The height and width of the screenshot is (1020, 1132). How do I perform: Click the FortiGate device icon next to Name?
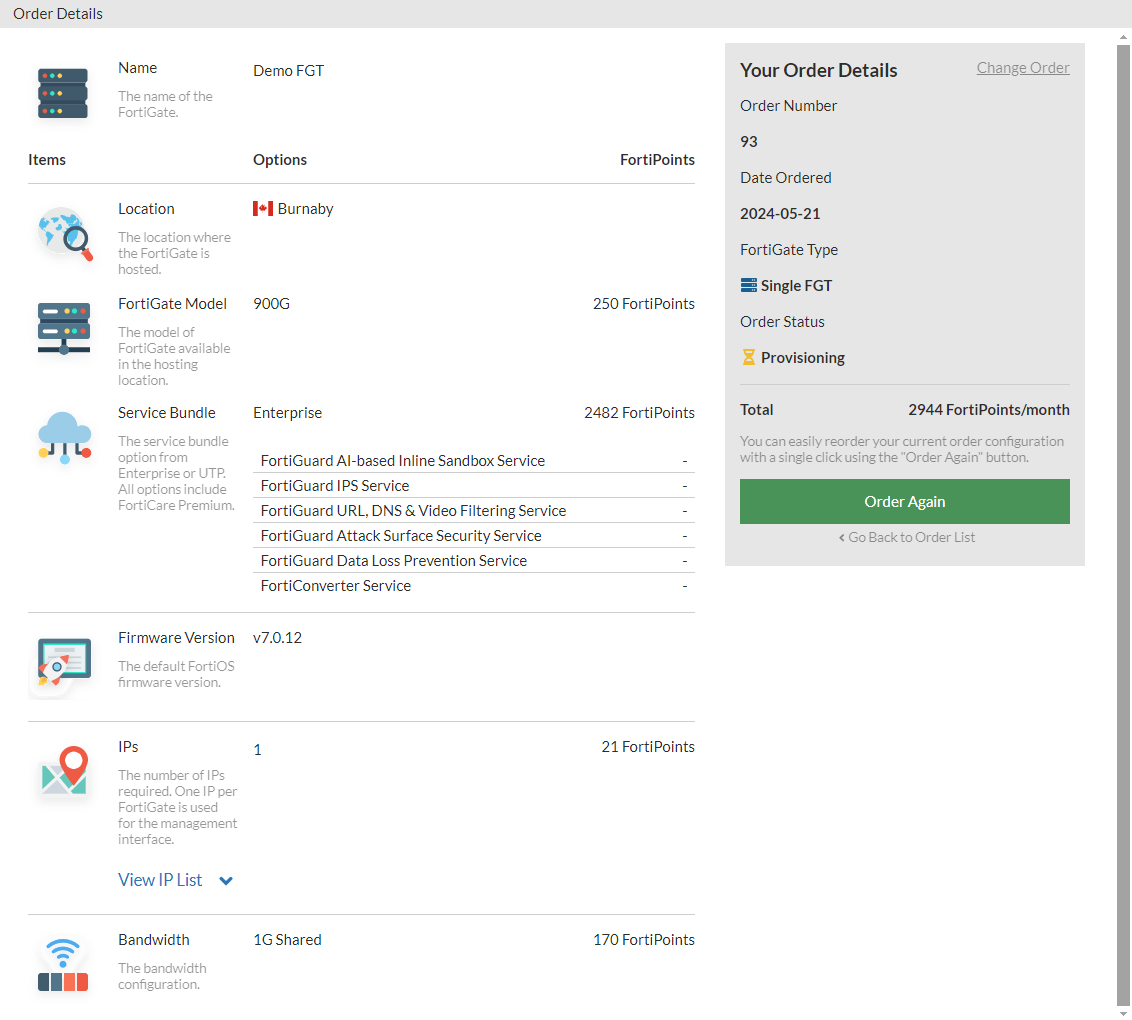click(x=62, y=93)
